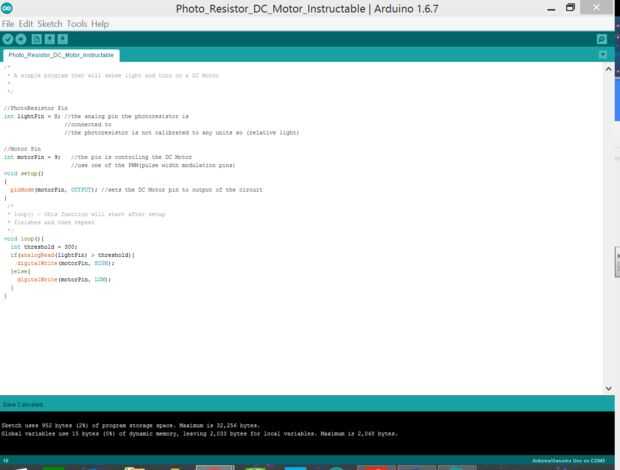
Task: Close the Arduino window
Action: 596,8
